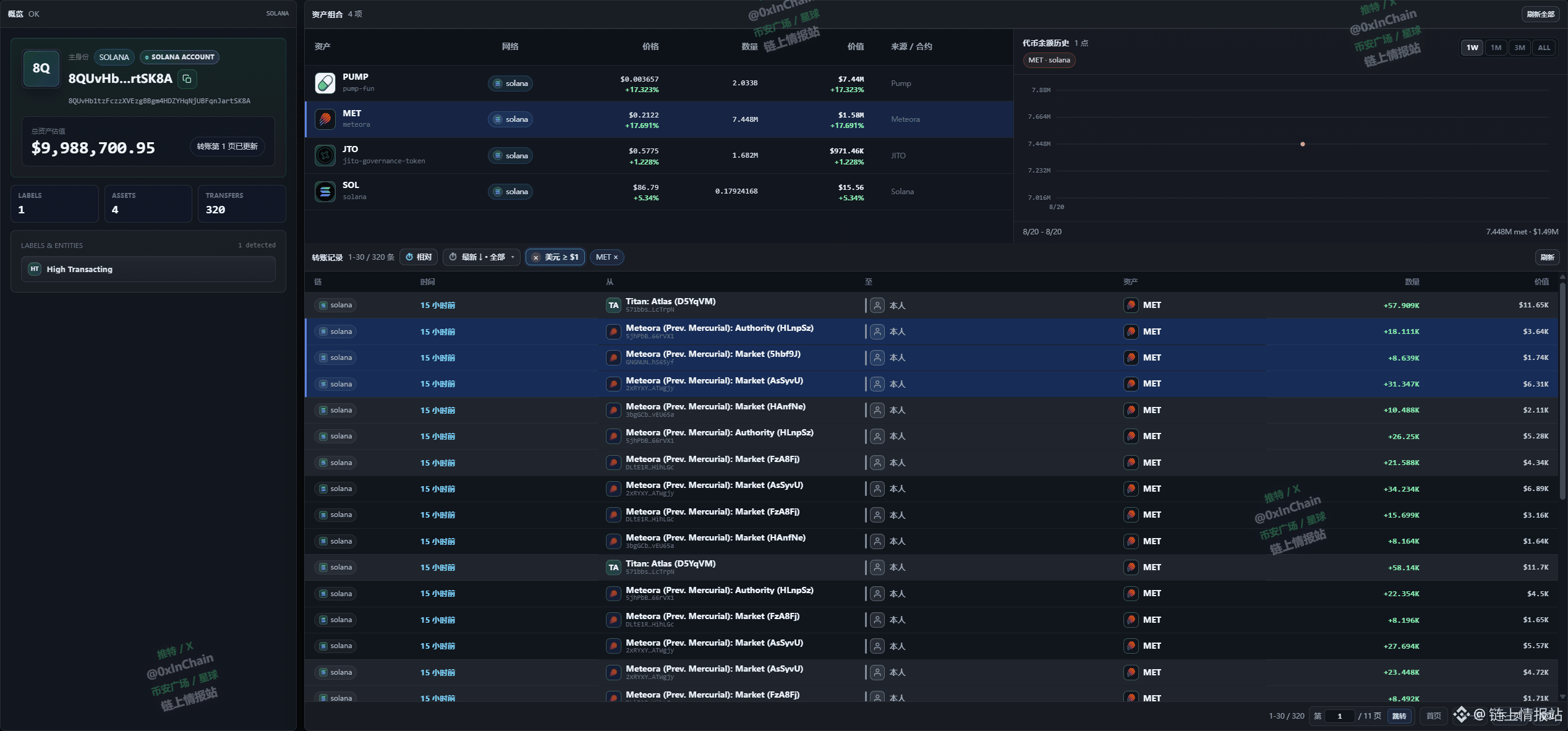Click the Meteora icon in the +34.234K row
1568x731 pixels.
pos(613,489)
